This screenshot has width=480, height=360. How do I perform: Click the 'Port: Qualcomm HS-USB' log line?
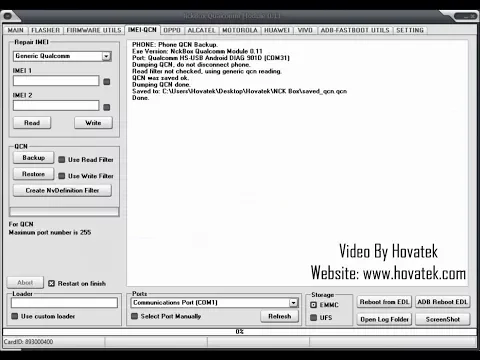pyautogui.click(x=211, y=58)
